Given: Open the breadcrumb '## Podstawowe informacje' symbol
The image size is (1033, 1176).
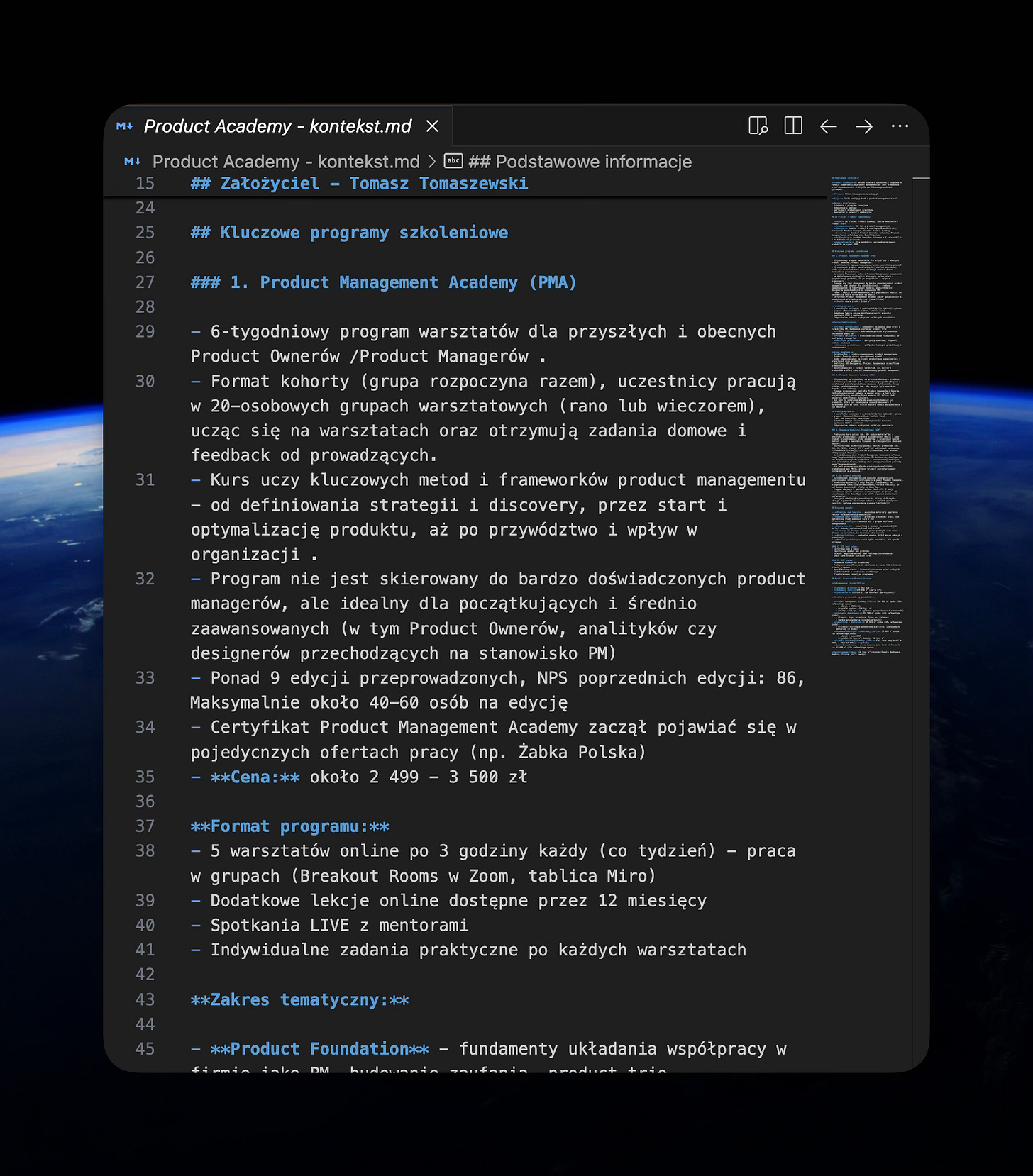Looking at the screenshot, I should pyautogui.click(x=580, y=162).
